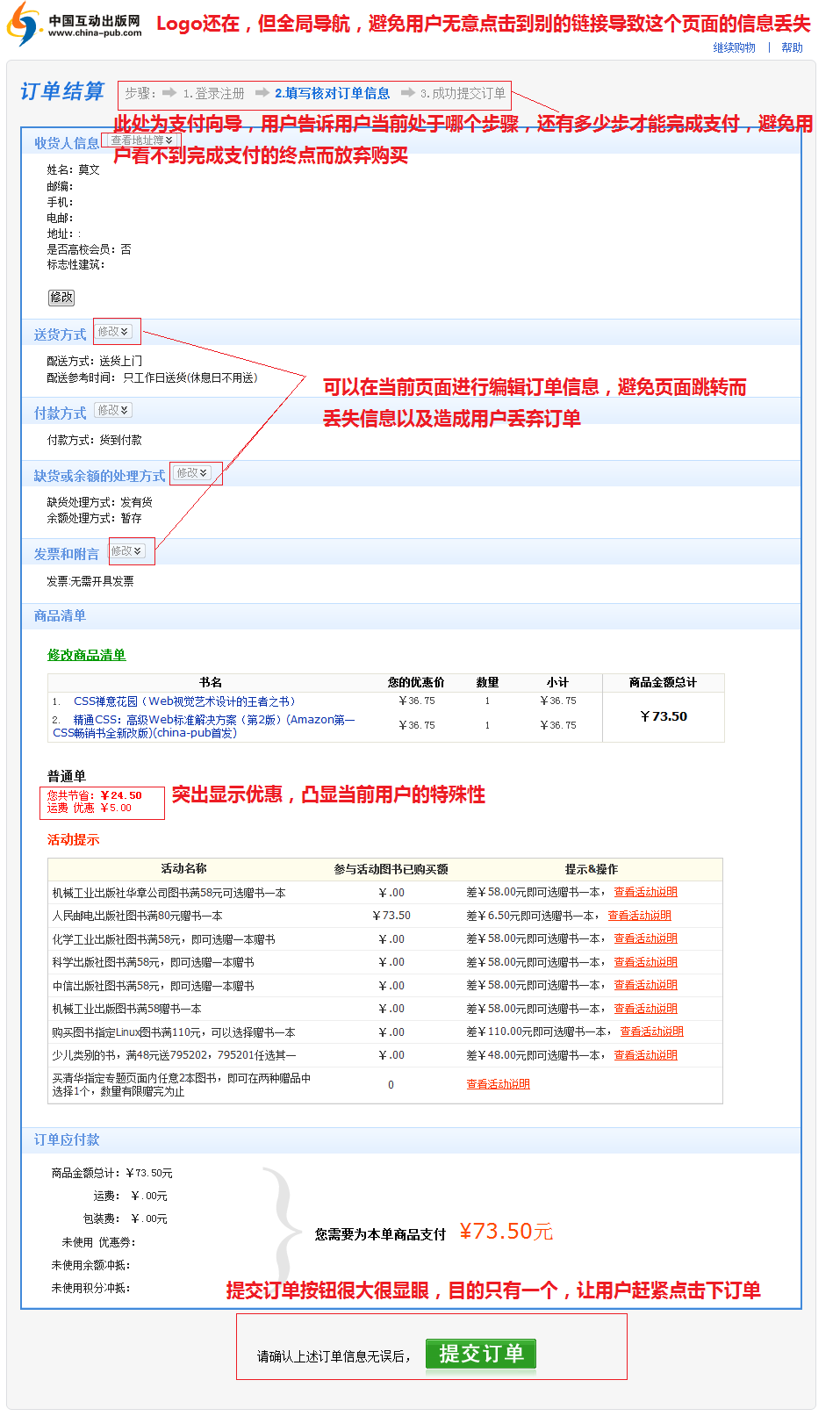Click the 运费 优惠 ¥5.00 text
This screenshot has width=840, height=1416.
89,808
